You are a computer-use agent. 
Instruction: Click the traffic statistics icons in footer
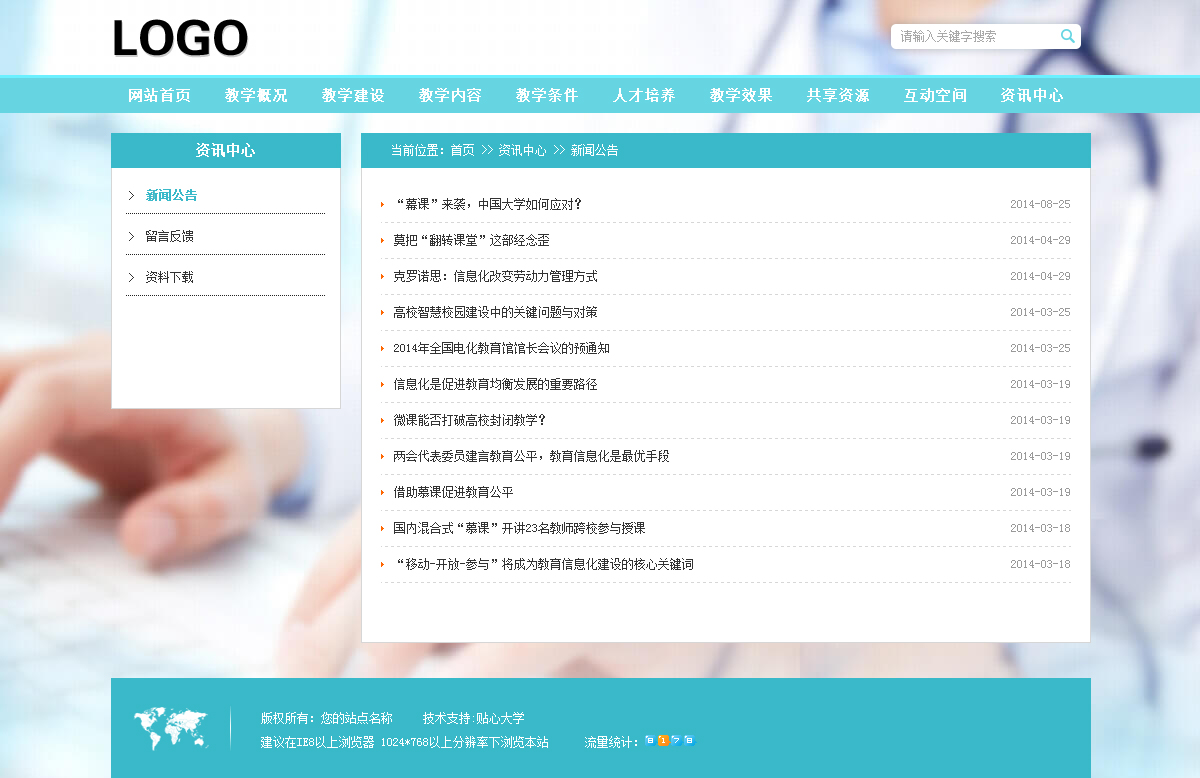(x=669, y=741)
